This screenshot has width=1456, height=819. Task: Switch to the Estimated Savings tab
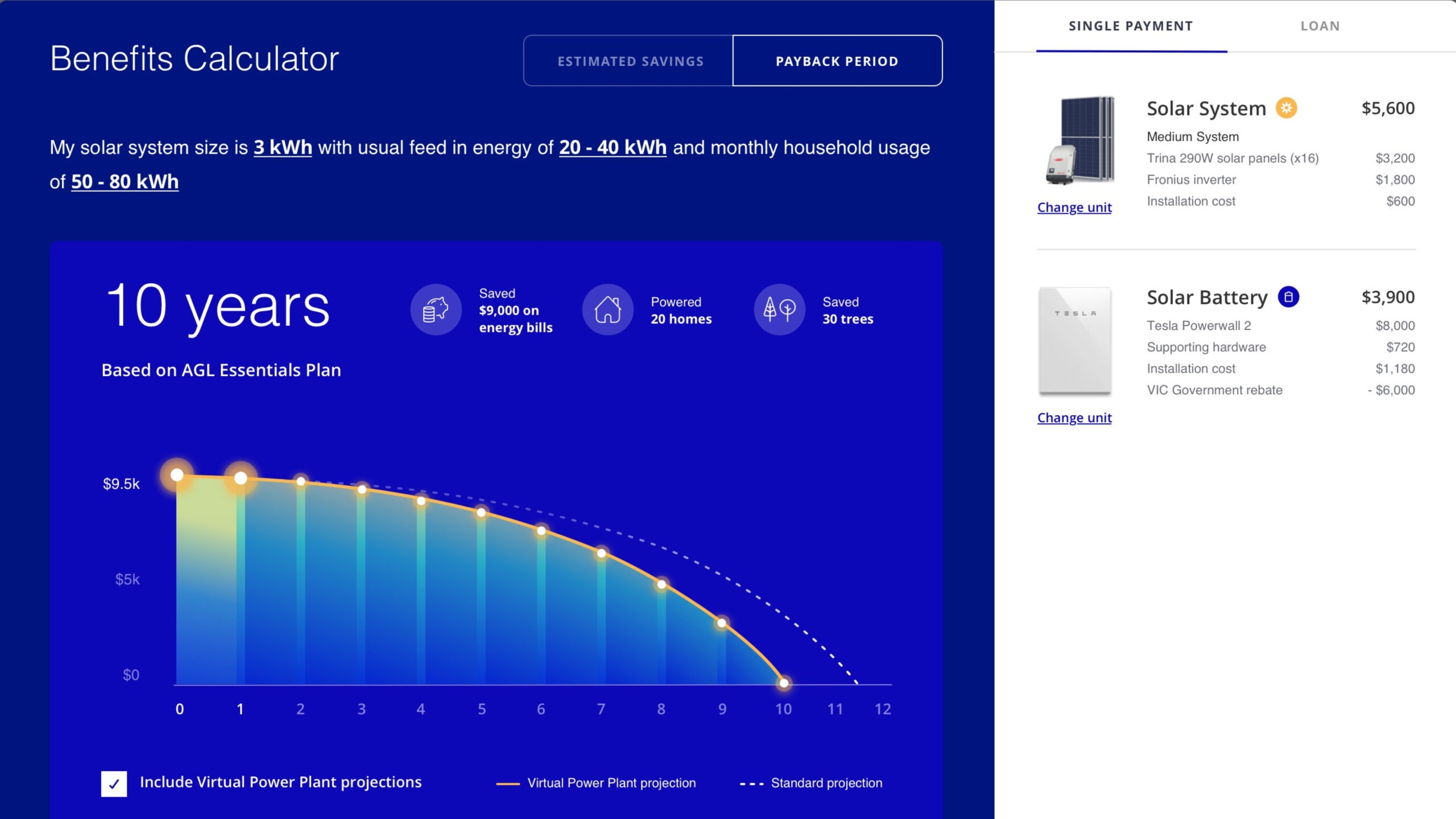[x=630, y=61]
